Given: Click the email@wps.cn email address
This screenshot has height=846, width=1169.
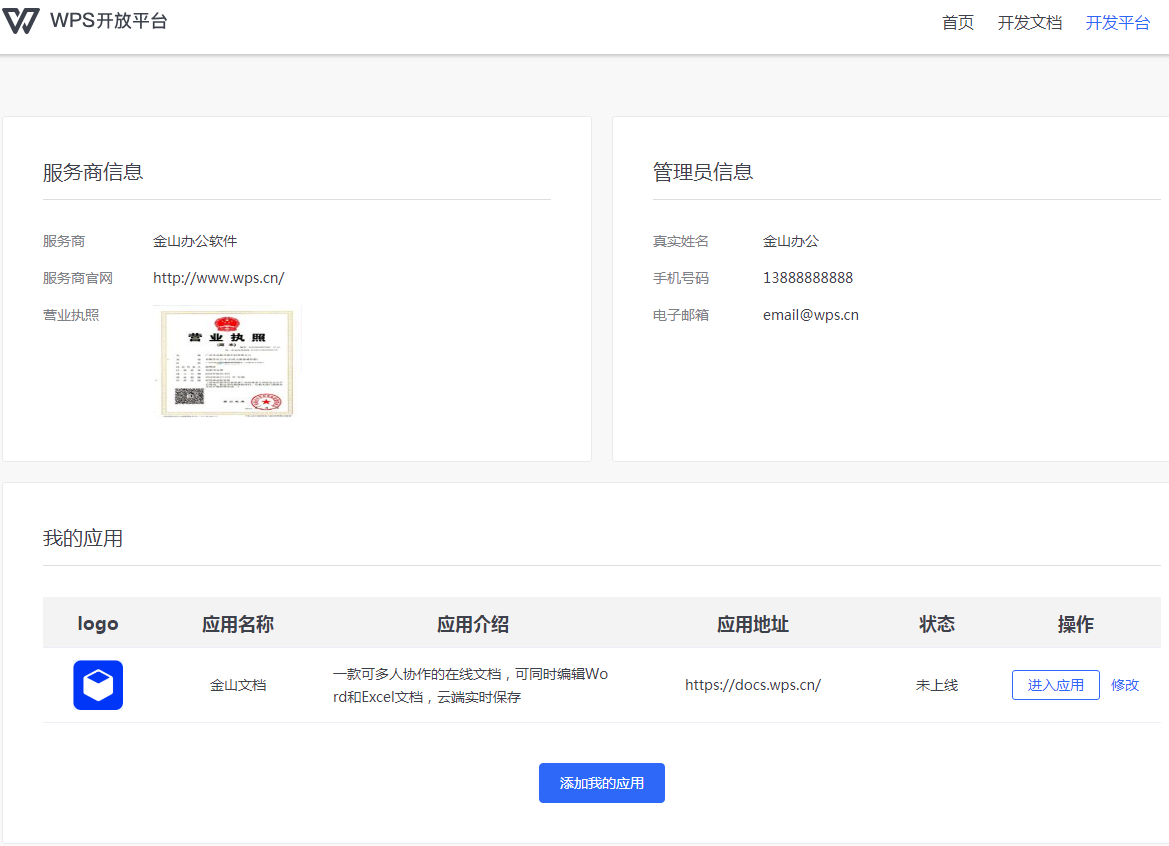Looking at the screenshot, I should pos(810,315).
